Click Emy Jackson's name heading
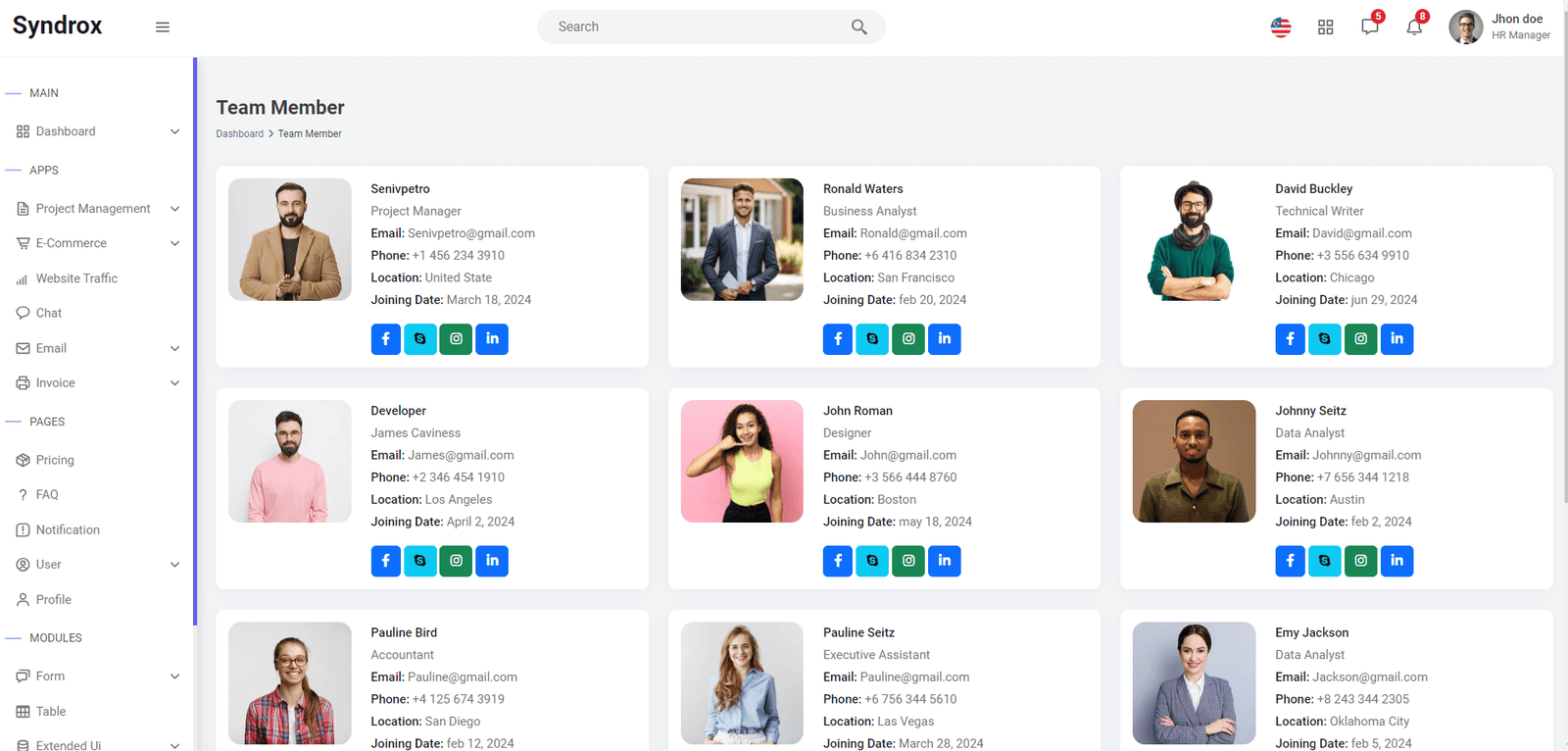Image resolution: width=1568 pixels, height=751 pixels. pyautogui.click(x=1312, y=633)
